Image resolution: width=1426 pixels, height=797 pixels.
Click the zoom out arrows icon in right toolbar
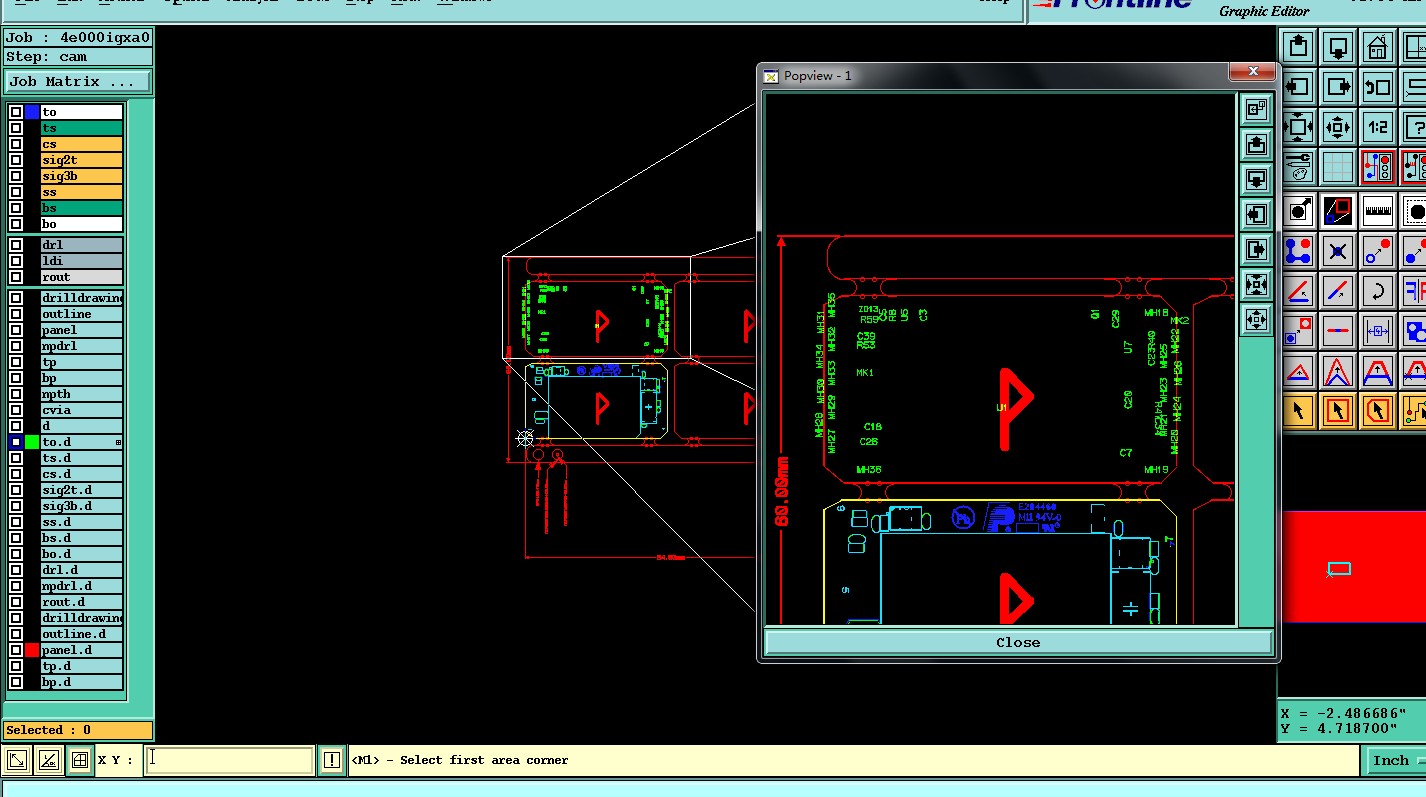click(1338, 126)
